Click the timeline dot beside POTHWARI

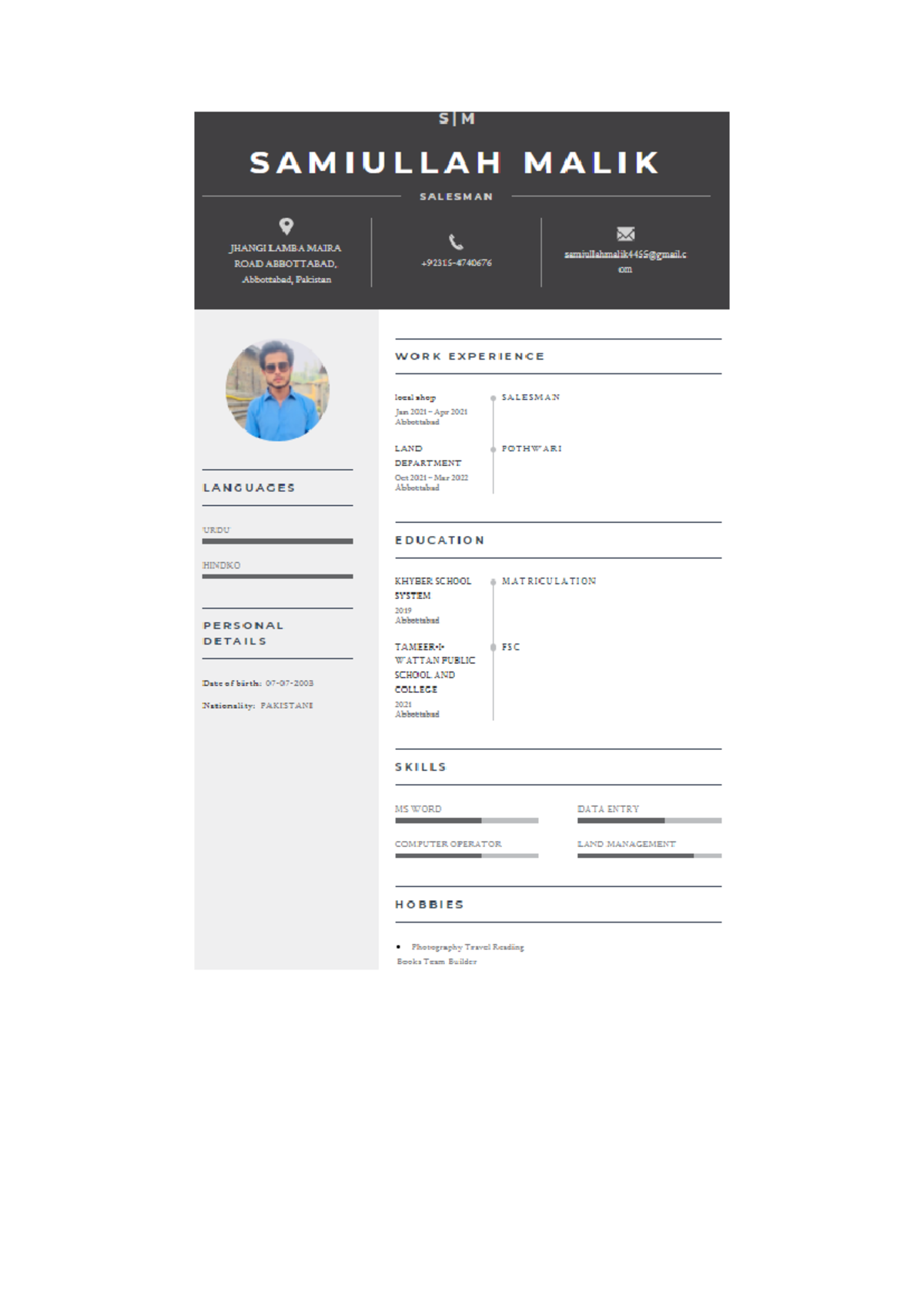click(x=493, y=449)
